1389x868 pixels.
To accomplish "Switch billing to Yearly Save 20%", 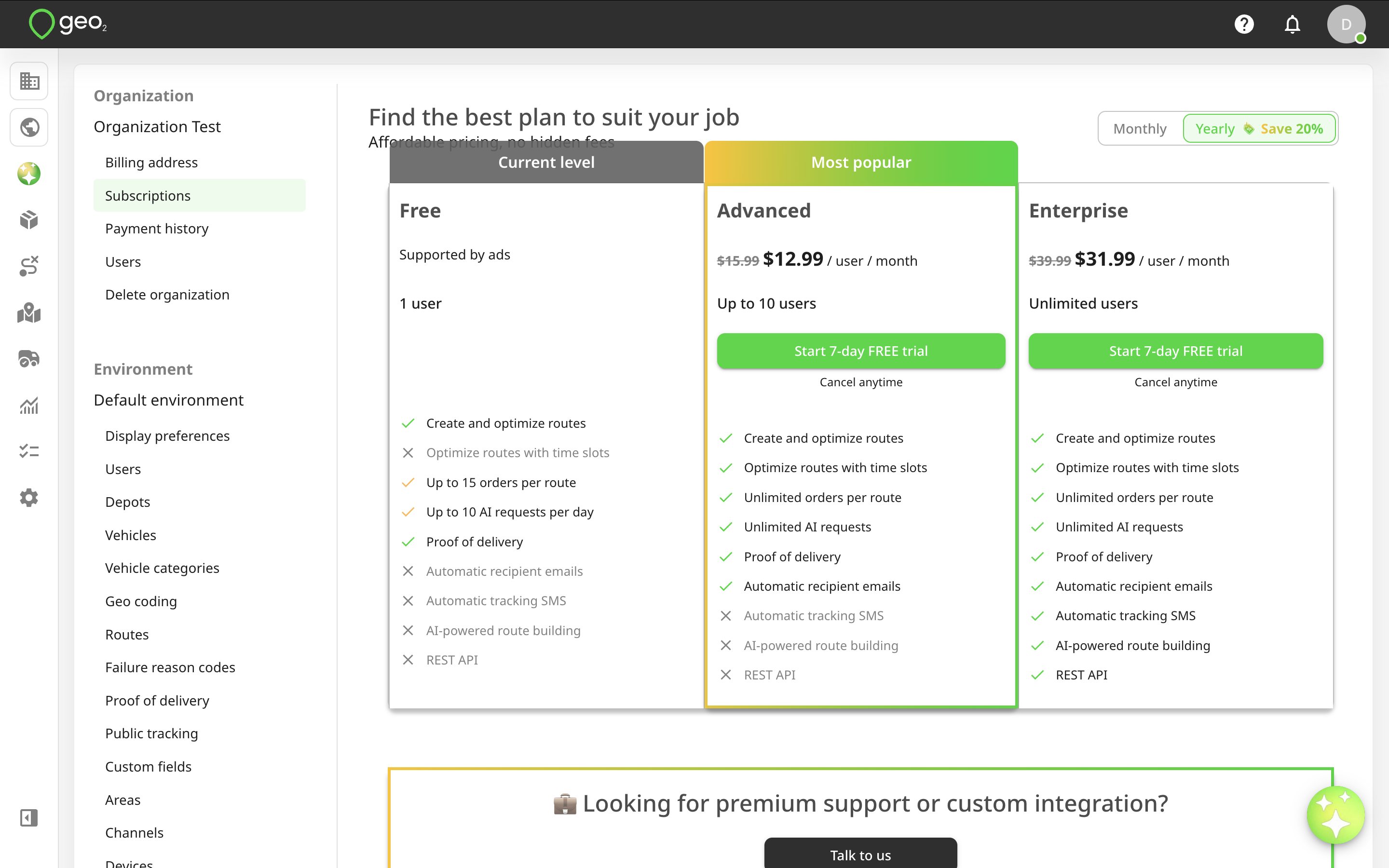I will pyautogui.click(x=1259, y=129).
